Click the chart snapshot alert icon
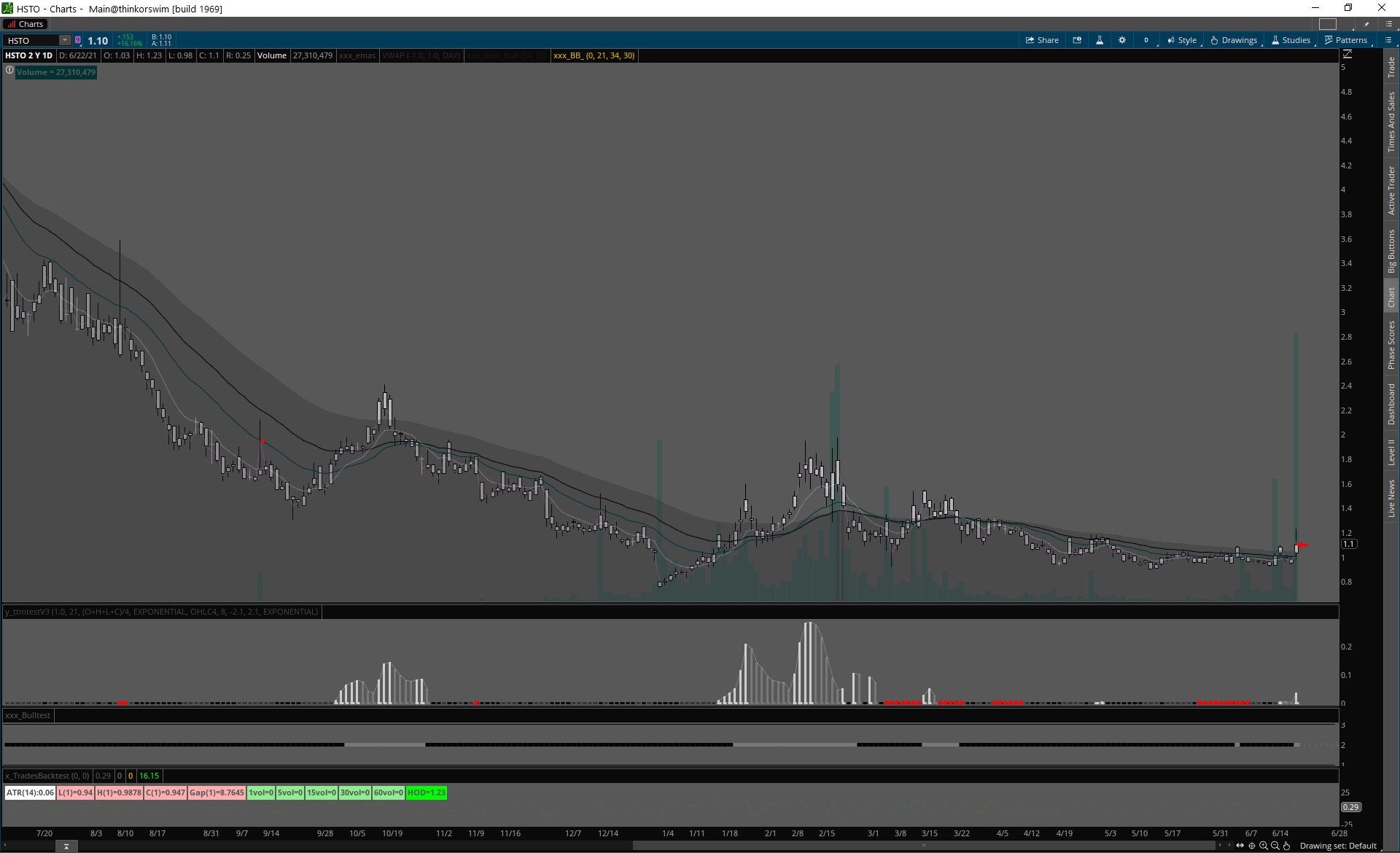This screenshot has width=1400, height=853. [1077, 40]
